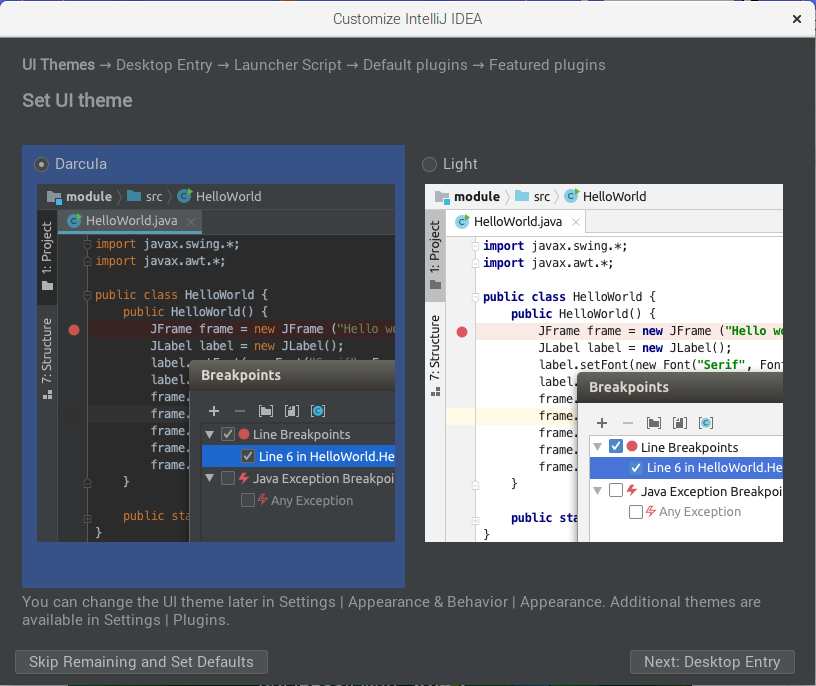The image size is (816, 686).
Task: Close the Customize IntelliJ IDEA dialog
Action: tap(796, 19)
